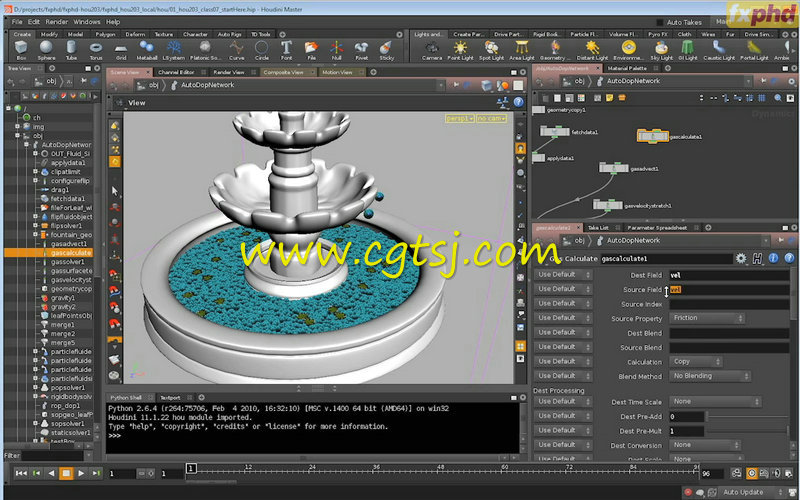This screenshot has width=800, height=500.
Task: Add a Distant Light from the shelf
Action: pyautogui.click(x=592, y=50)
